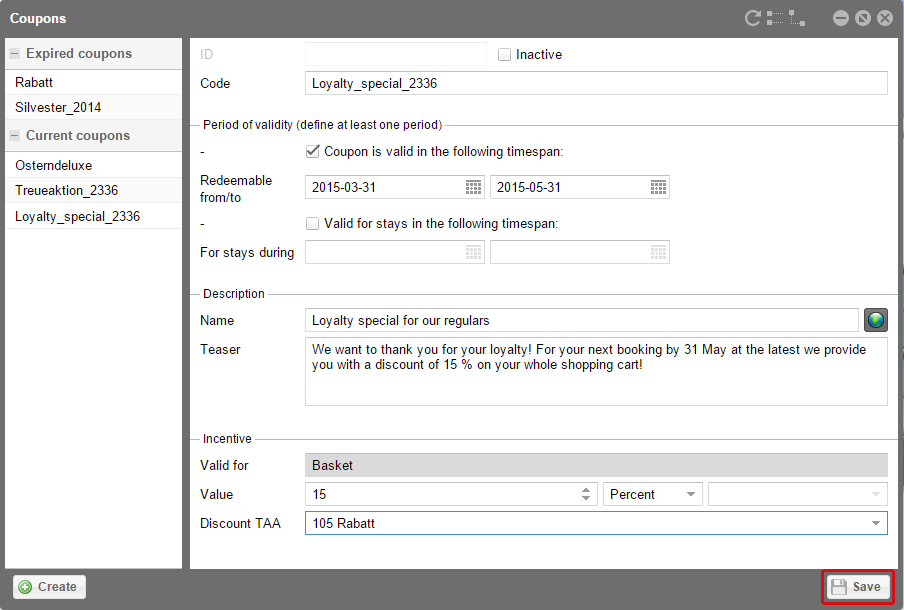Enable the Inactive checkbox
Screen dimensions: 904x610
point(505,55)
